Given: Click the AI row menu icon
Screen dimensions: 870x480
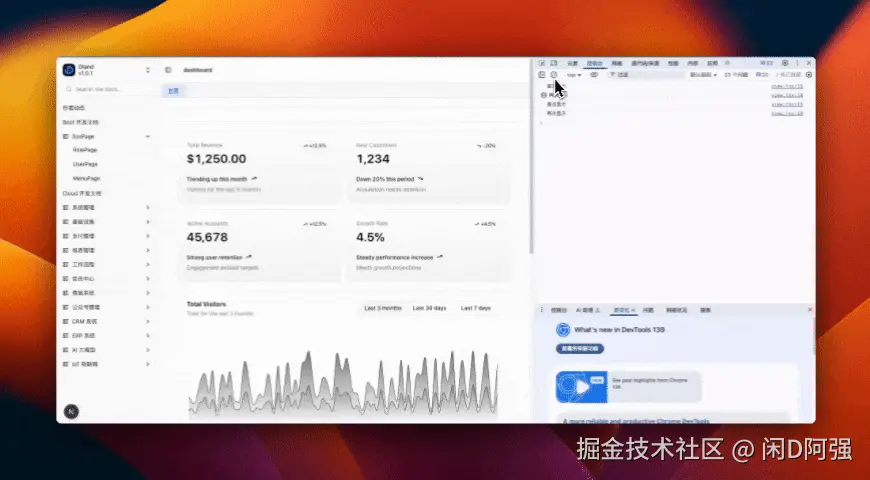Looking at the screenshot, I should pyautogui.click(x=65, y=350).
